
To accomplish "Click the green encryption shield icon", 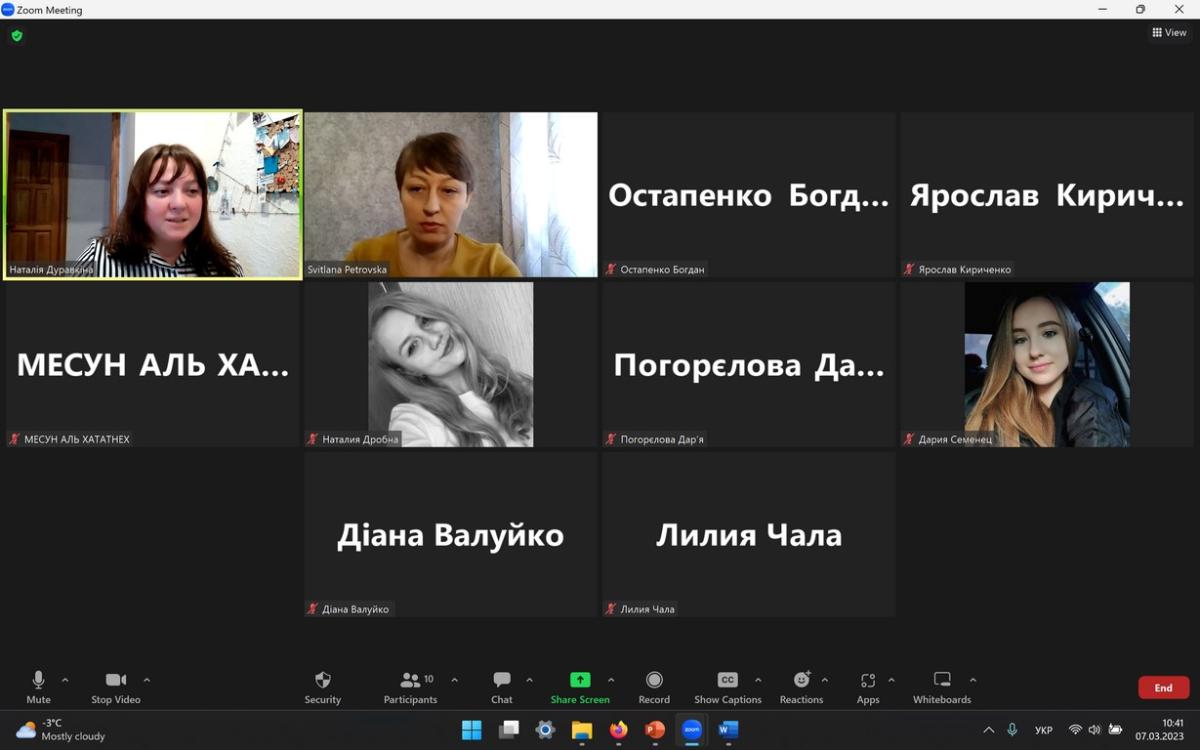I will pyautogui.click(x=17, y=36).
